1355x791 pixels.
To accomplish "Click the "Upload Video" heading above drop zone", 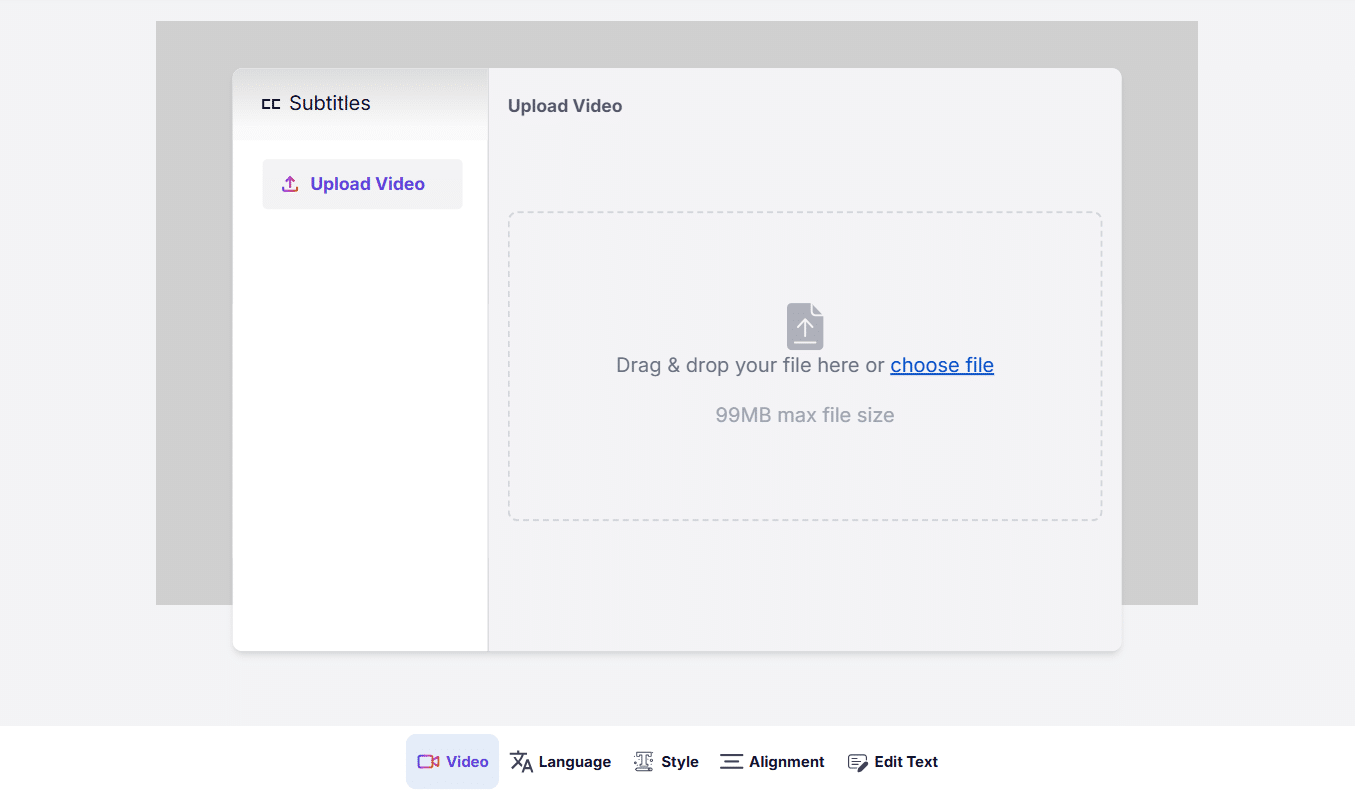I will pyautogui.click(x=564, y=106).
